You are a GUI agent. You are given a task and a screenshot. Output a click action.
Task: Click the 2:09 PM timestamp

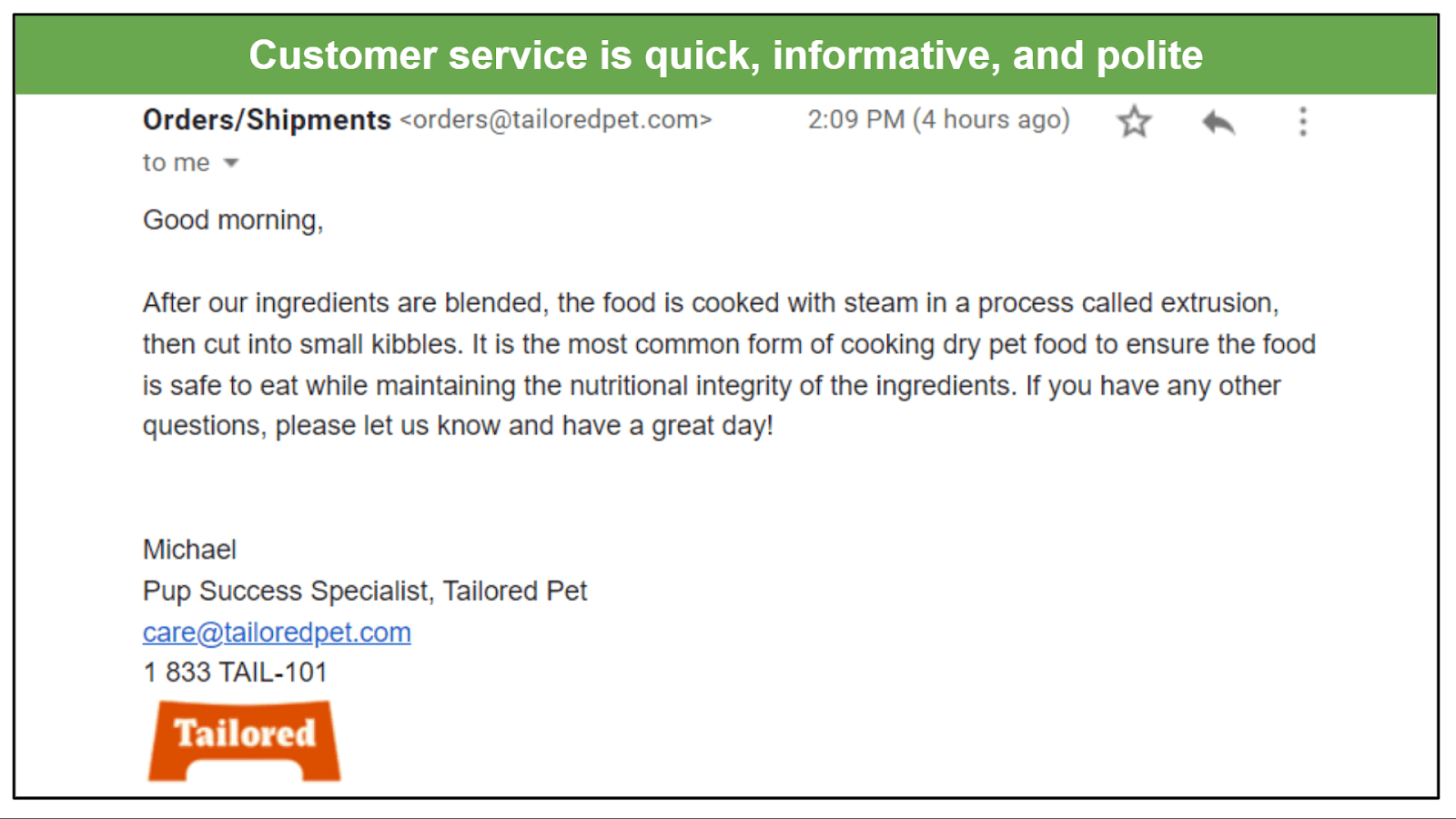[856, 119]
